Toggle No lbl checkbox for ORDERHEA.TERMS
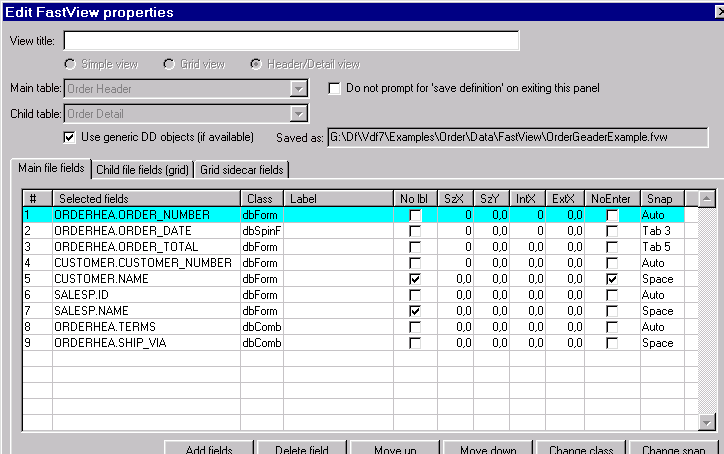This screenshot has height=454, width=724. point(415,327)
